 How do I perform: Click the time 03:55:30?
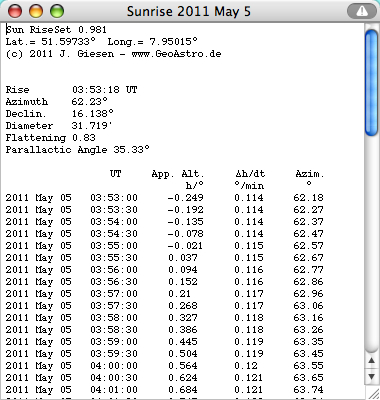[x=114, y=258]
